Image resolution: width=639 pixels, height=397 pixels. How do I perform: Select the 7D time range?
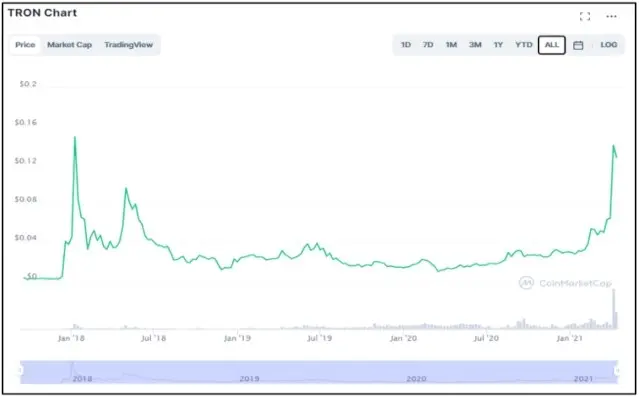[x=428, y=45]
